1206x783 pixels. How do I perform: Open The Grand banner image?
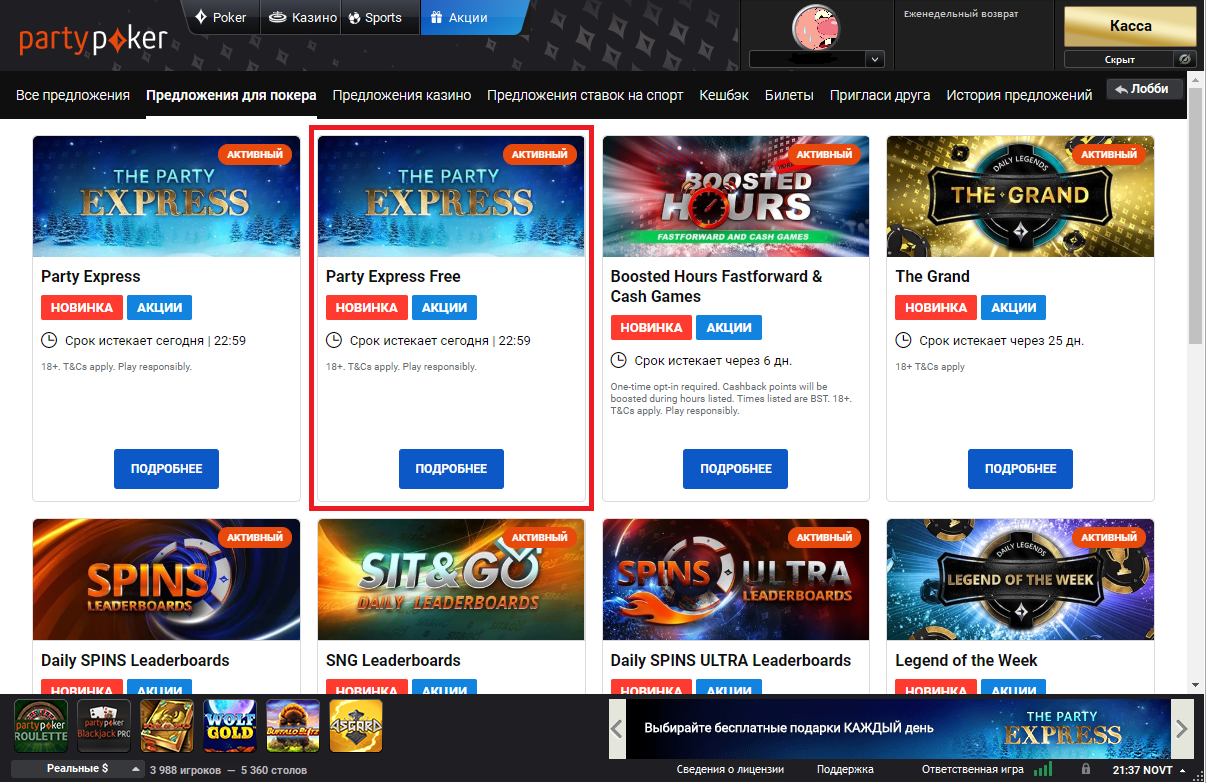[1020, 197]
